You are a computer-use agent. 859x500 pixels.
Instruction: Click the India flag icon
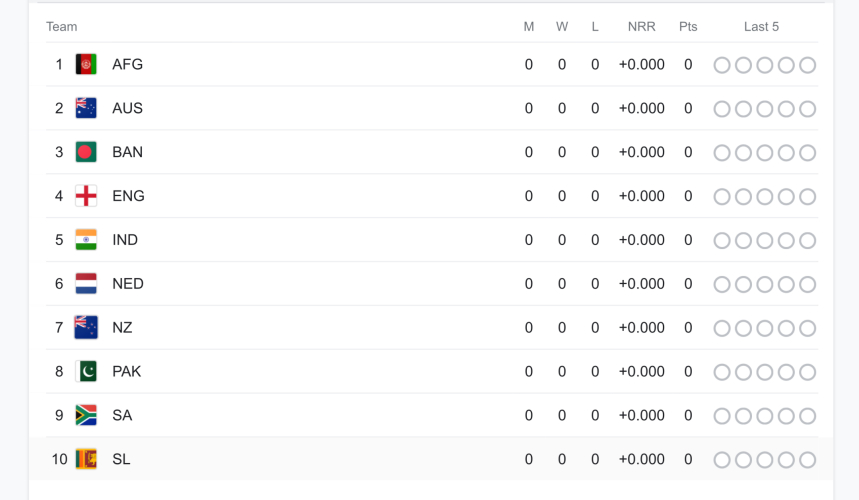[86, 241]
